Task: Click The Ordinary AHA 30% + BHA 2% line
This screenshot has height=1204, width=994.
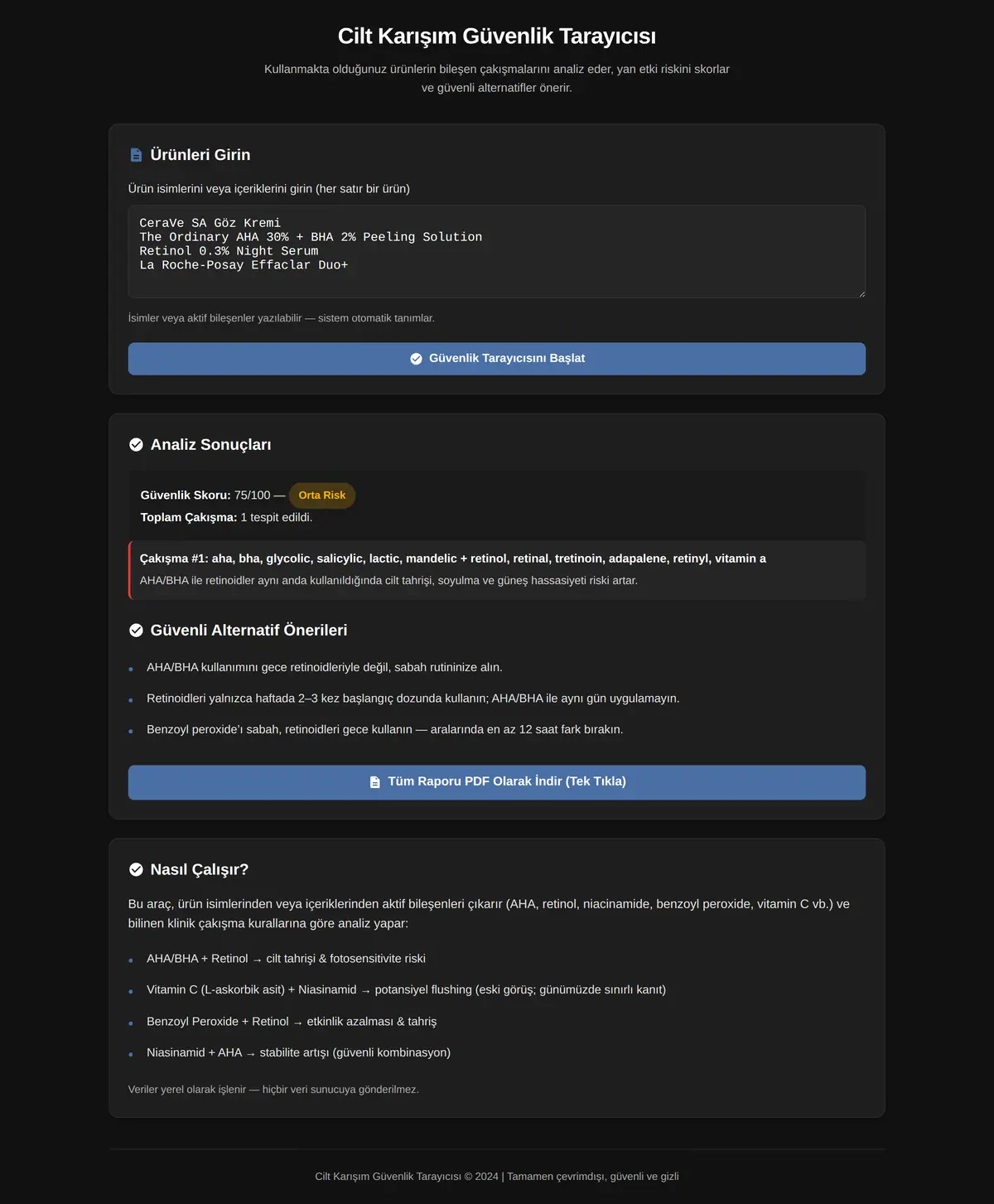Action: [x=311, y=237]
